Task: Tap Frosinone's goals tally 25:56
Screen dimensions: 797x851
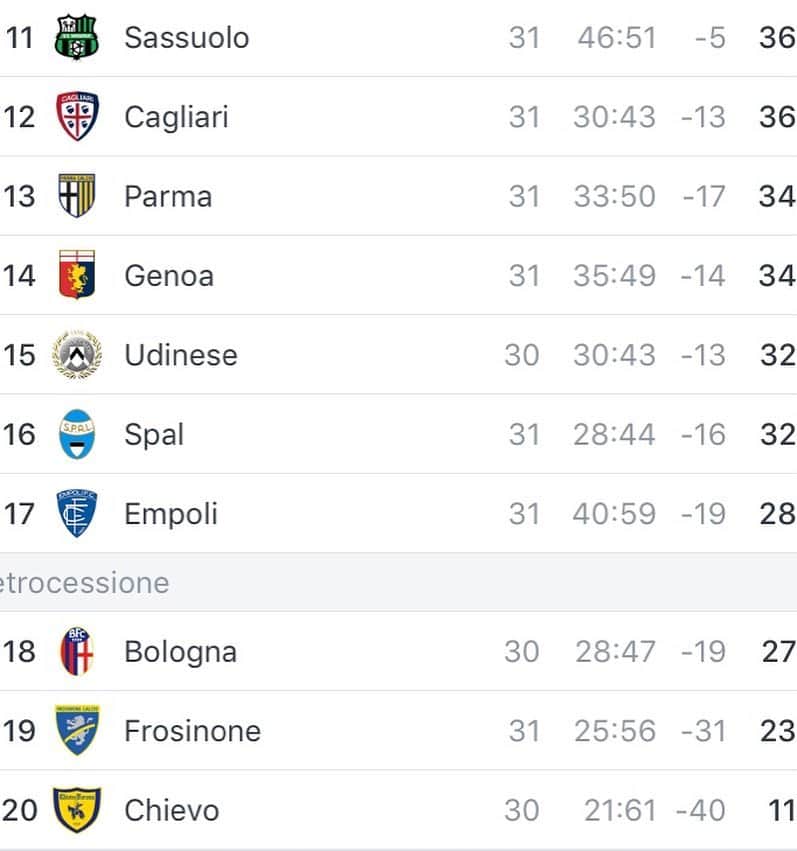Action: pos(615,731)
